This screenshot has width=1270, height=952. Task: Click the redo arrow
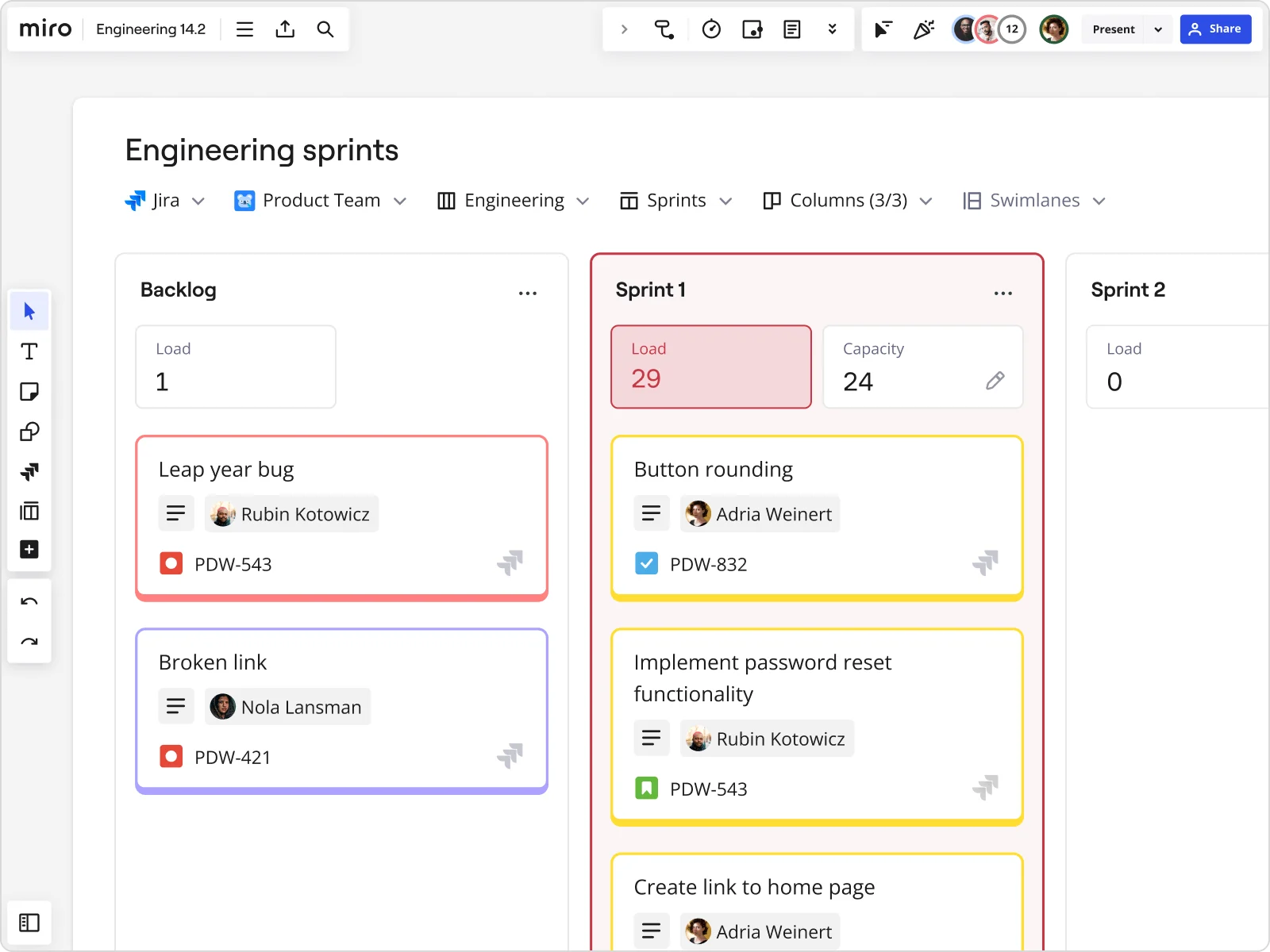29,642
